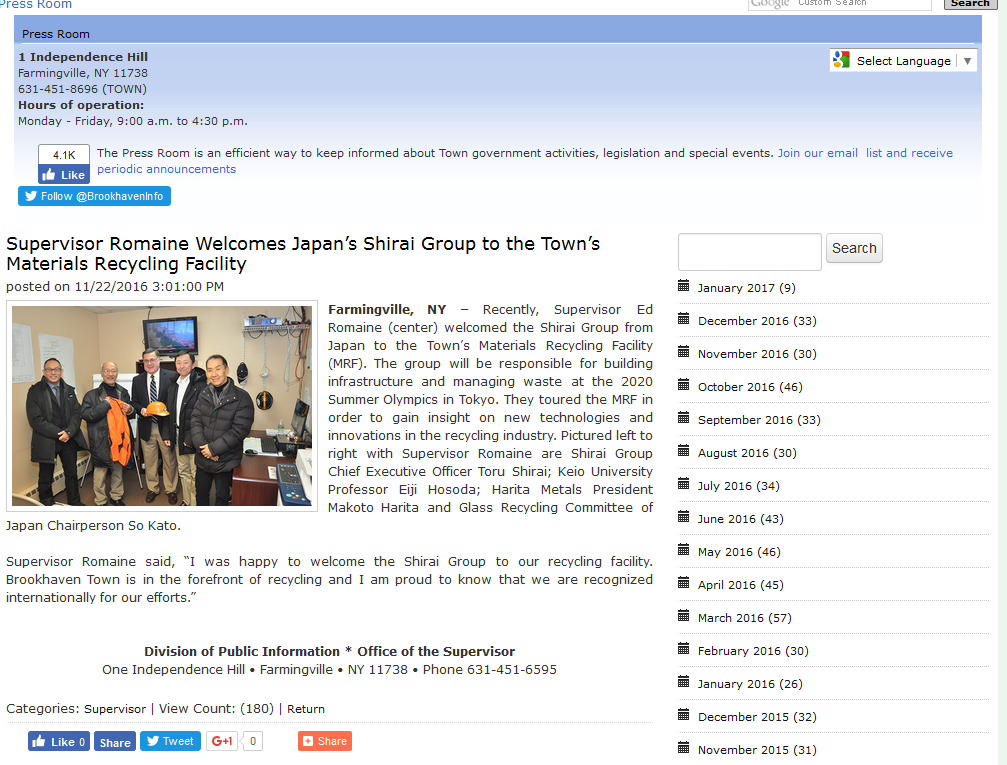Click the blue Facebook Share button
This screenshot has height=765, width=1007.
115,742
